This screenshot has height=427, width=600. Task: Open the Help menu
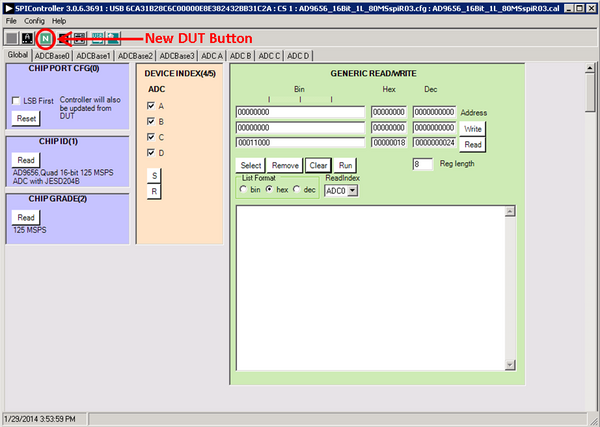tap(59, 21)
